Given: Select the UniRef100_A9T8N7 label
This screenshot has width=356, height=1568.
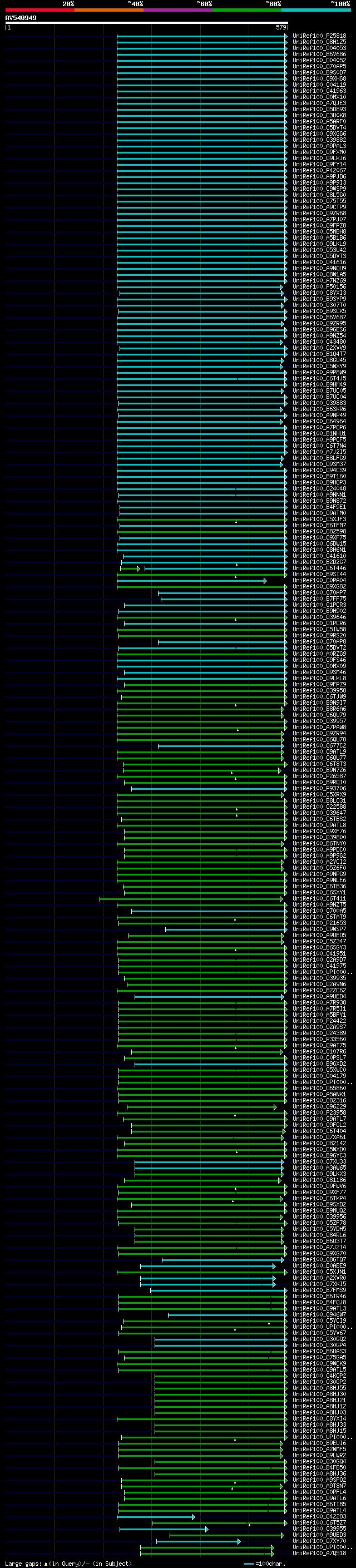Looking at the screenshot, I should (319, 1486).
